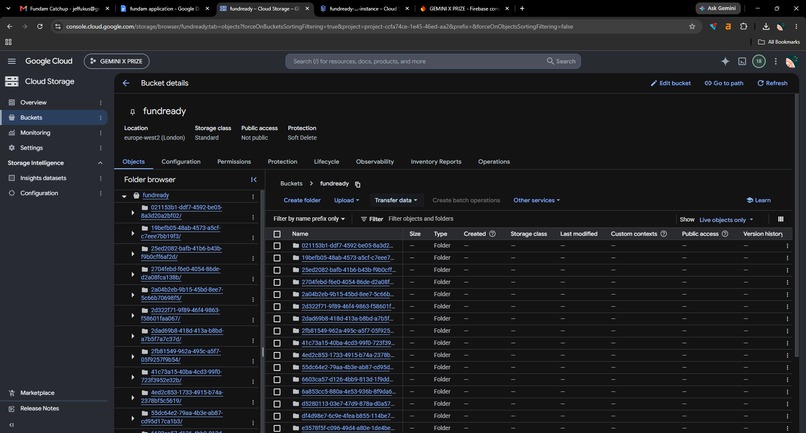Open the three-dot settings menu in header

pyautogui.click(x=775, y=61)
